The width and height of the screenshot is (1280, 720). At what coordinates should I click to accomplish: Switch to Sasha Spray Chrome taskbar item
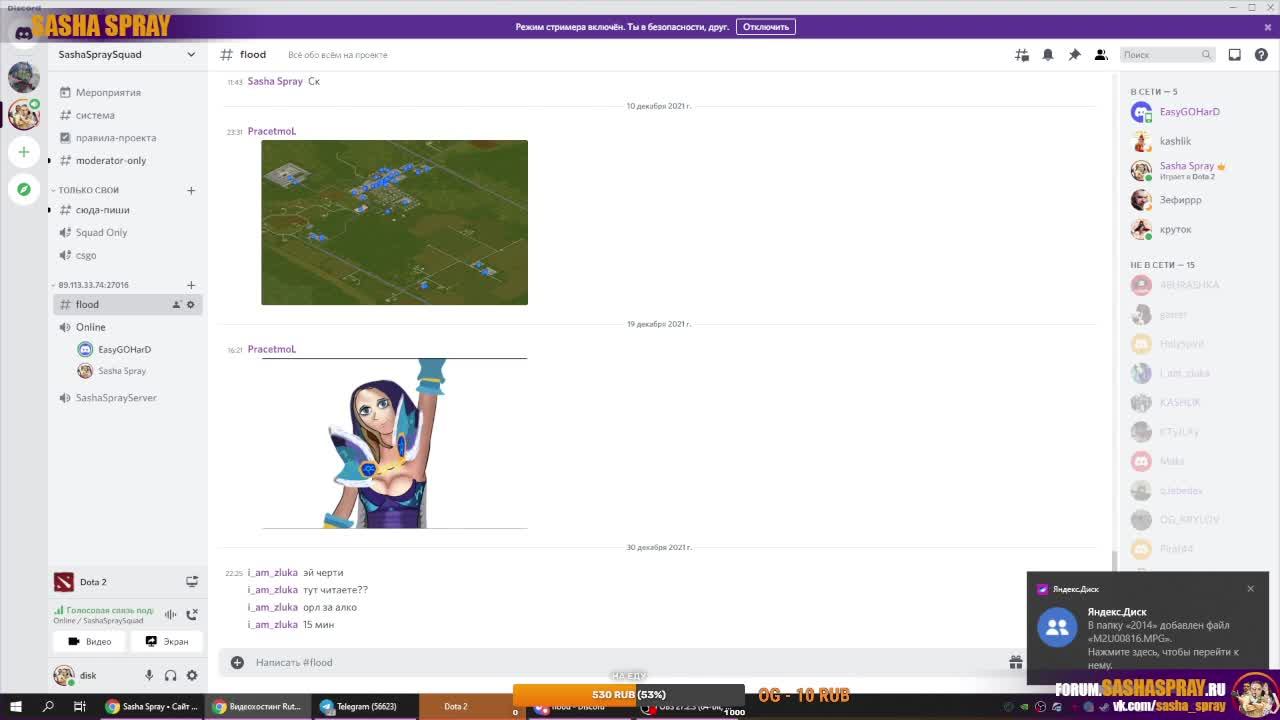pyautogui.click(x=152, y=707)
